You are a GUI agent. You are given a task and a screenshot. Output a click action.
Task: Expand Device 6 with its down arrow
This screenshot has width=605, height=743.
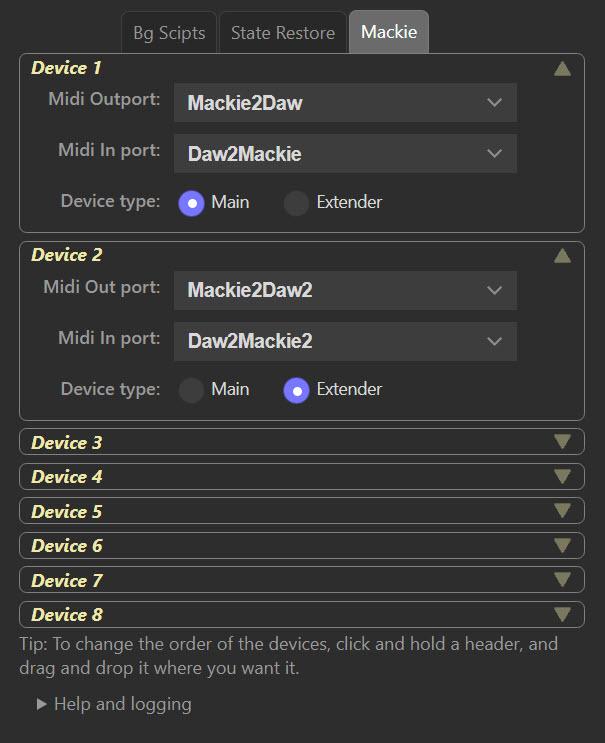coord(562,546)
